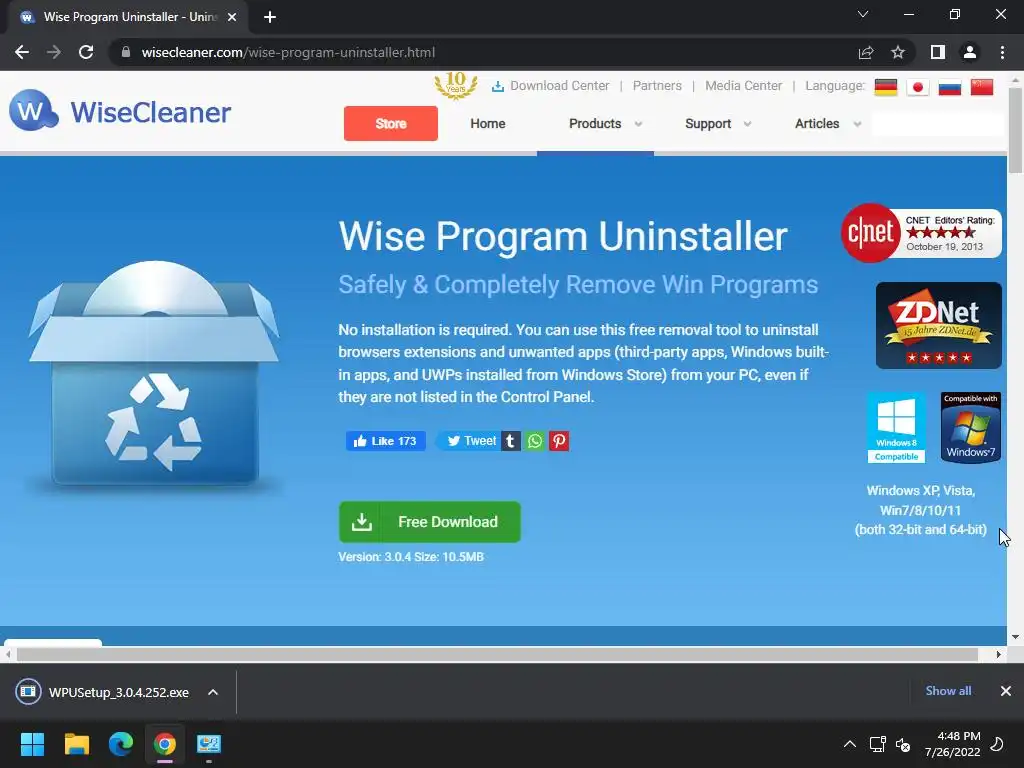Image resolution: width=1024 pixels, height=768 pixels.
Task: Click the 10 Years anniversary badge
Action: pyautogui.click(x=456, y=86)
